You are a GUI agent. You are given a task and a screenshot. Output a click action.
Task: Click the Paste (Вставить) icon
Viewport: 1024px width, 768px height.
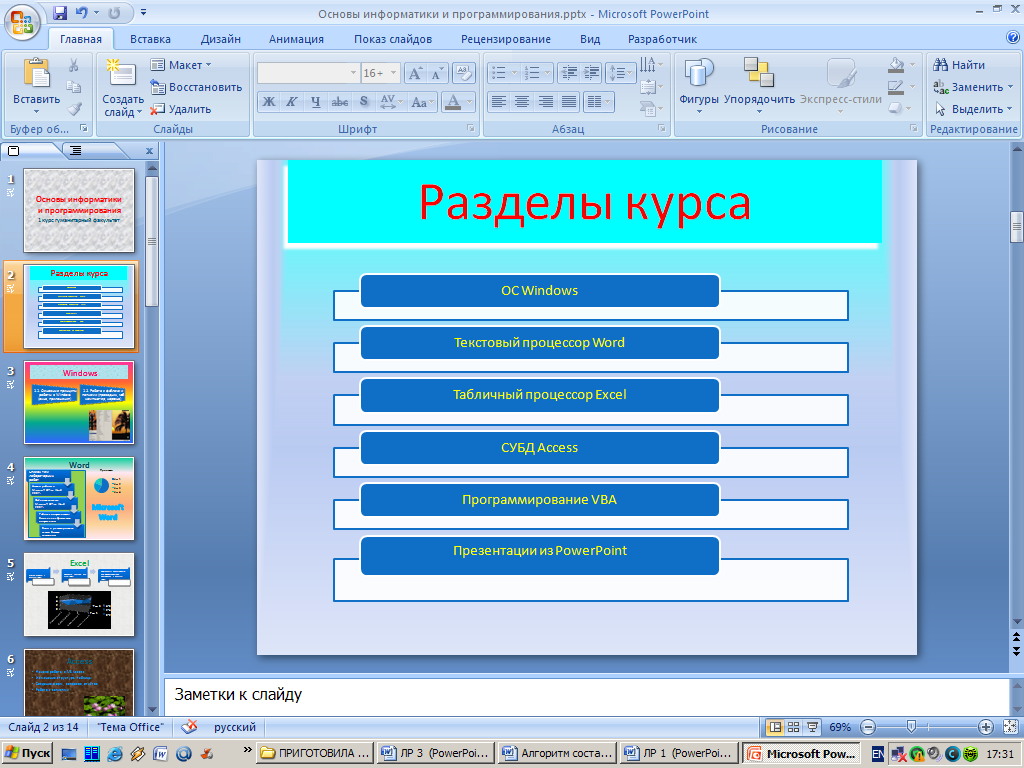[37, 73]
